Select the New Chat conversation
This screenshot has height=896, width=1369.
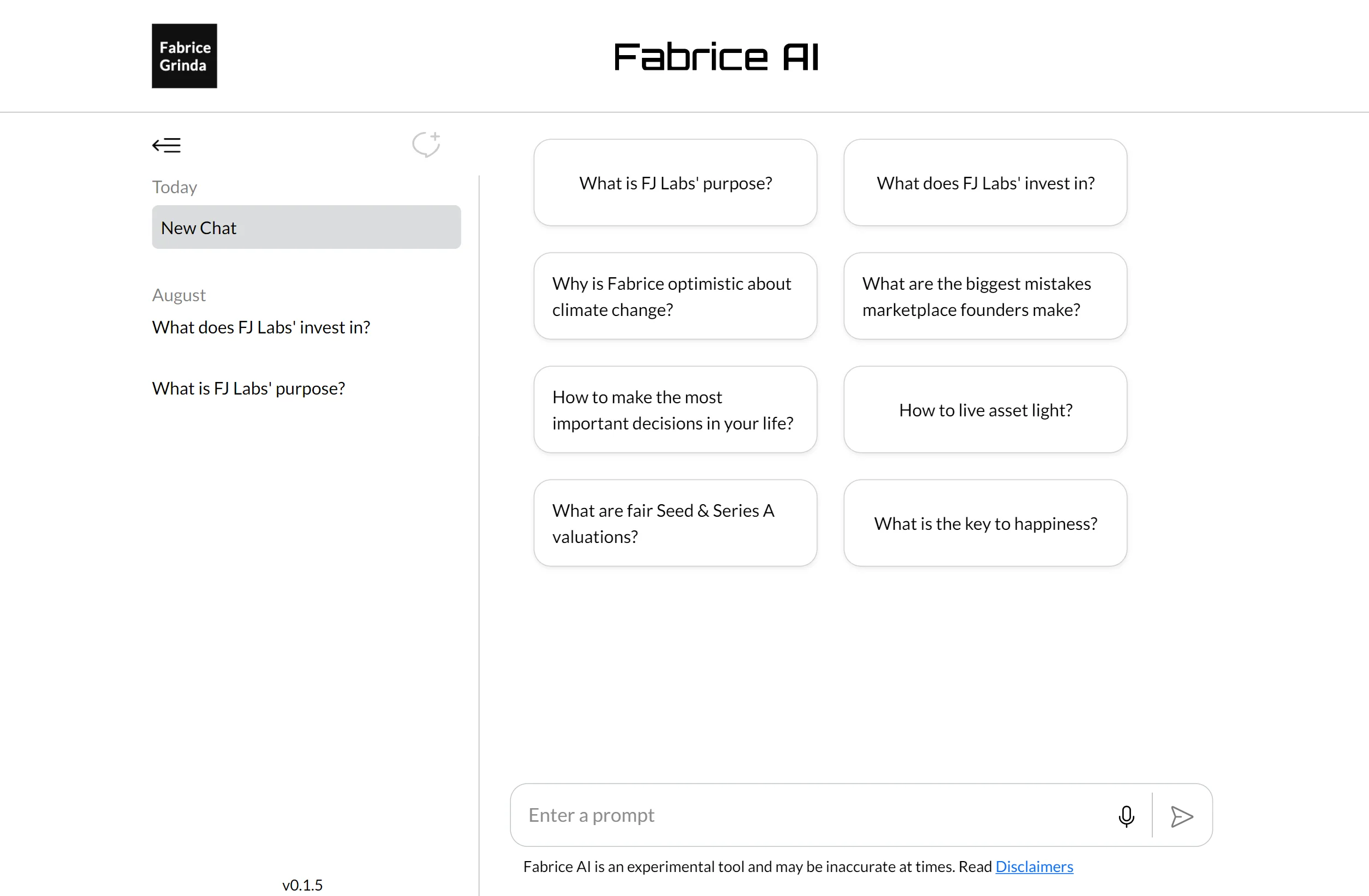coord(306,227)
